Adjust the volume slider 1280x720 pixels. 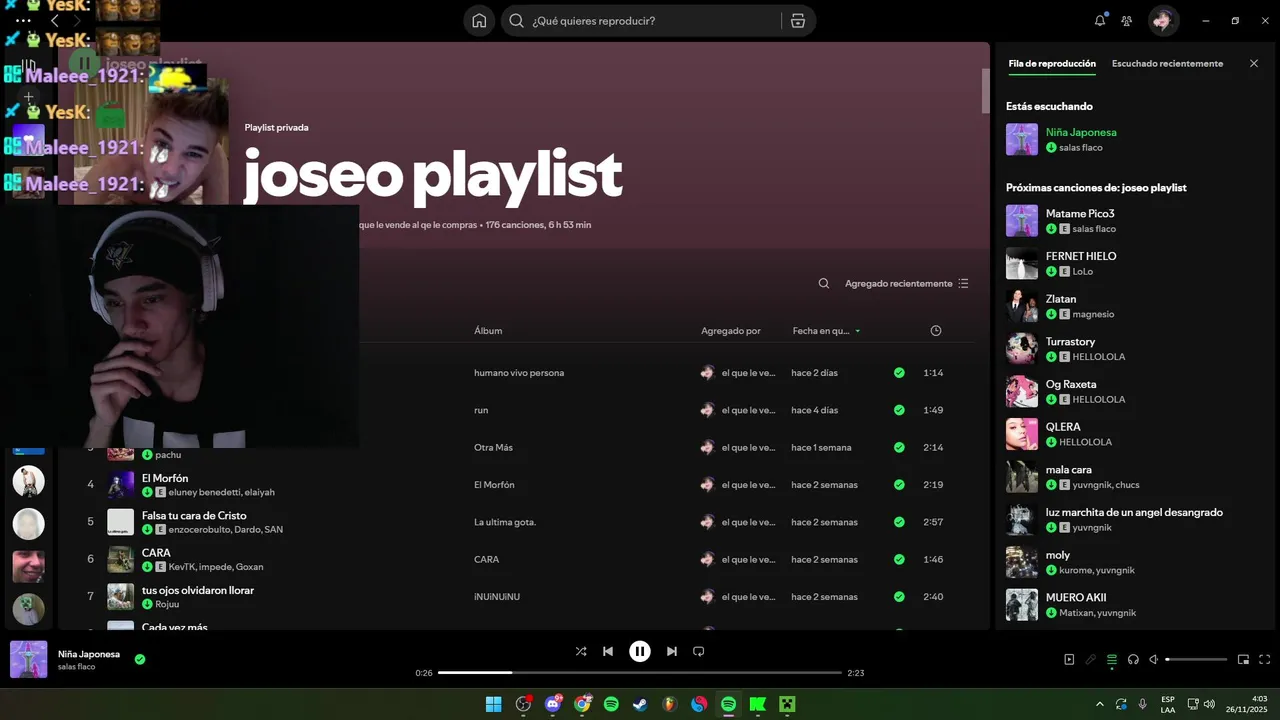click(x=1196, y=660)
